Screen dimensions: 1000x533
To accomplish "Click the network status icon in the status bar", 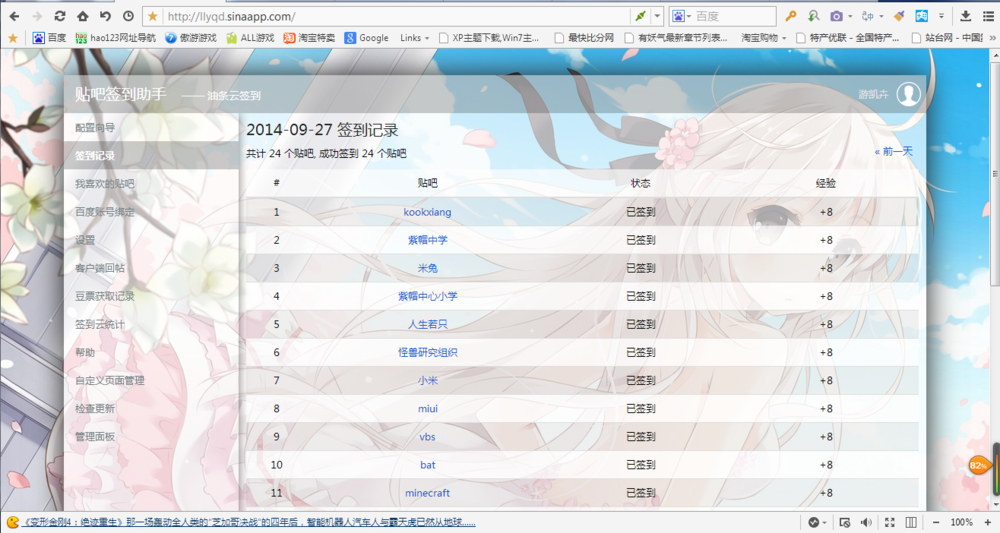I will (x=813, y=522).
